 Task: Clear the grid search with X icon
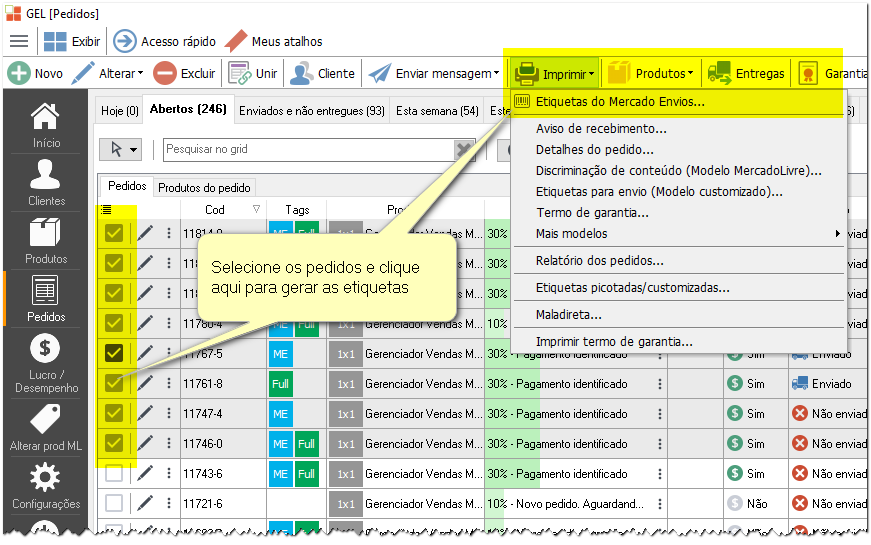coord(464,149)
